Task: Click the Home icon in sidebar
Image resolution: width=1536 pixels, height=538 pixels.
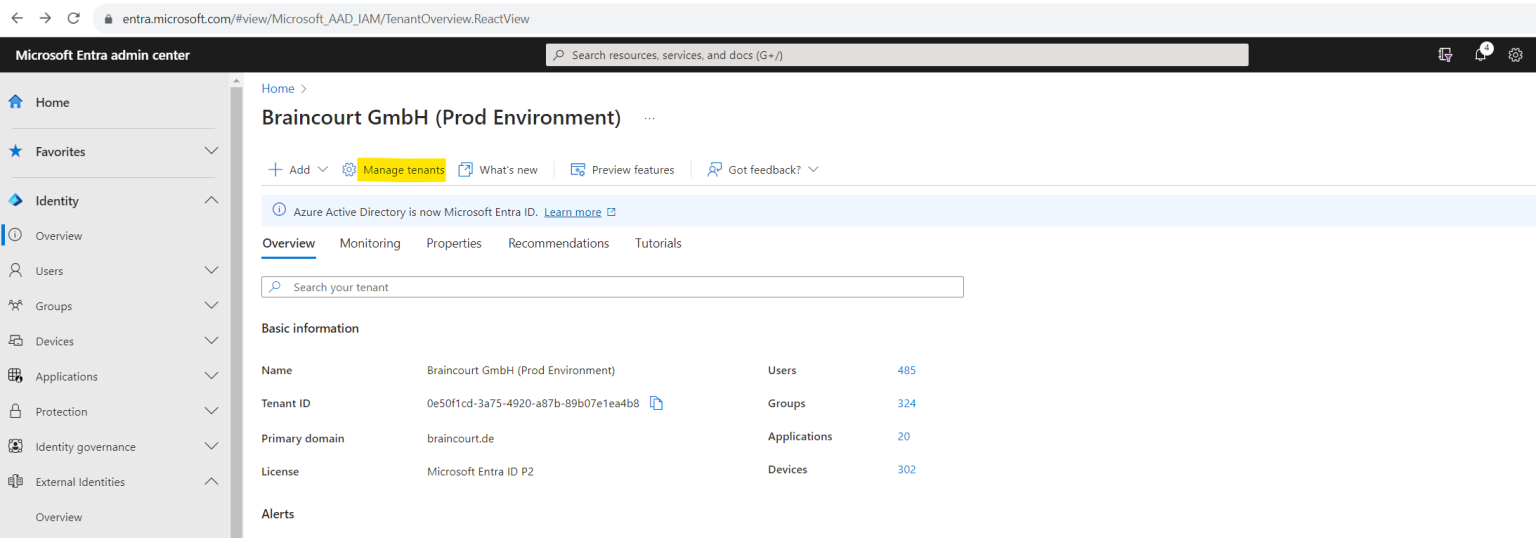Action: (16, 102)
